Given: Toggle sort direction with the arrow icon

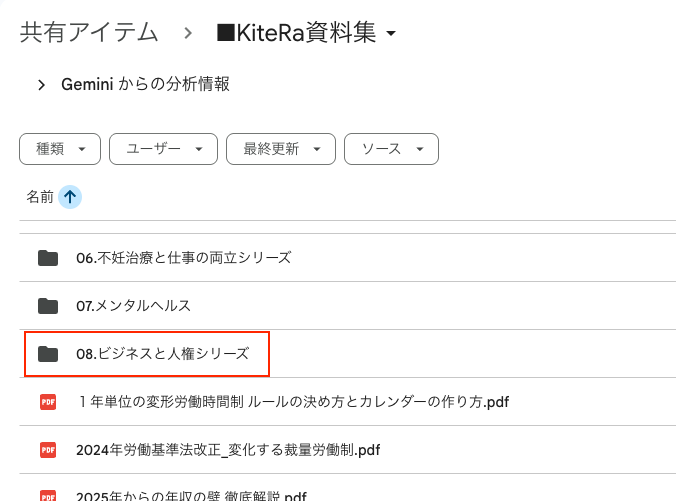Looking at the screenshot, I should 70,197.
